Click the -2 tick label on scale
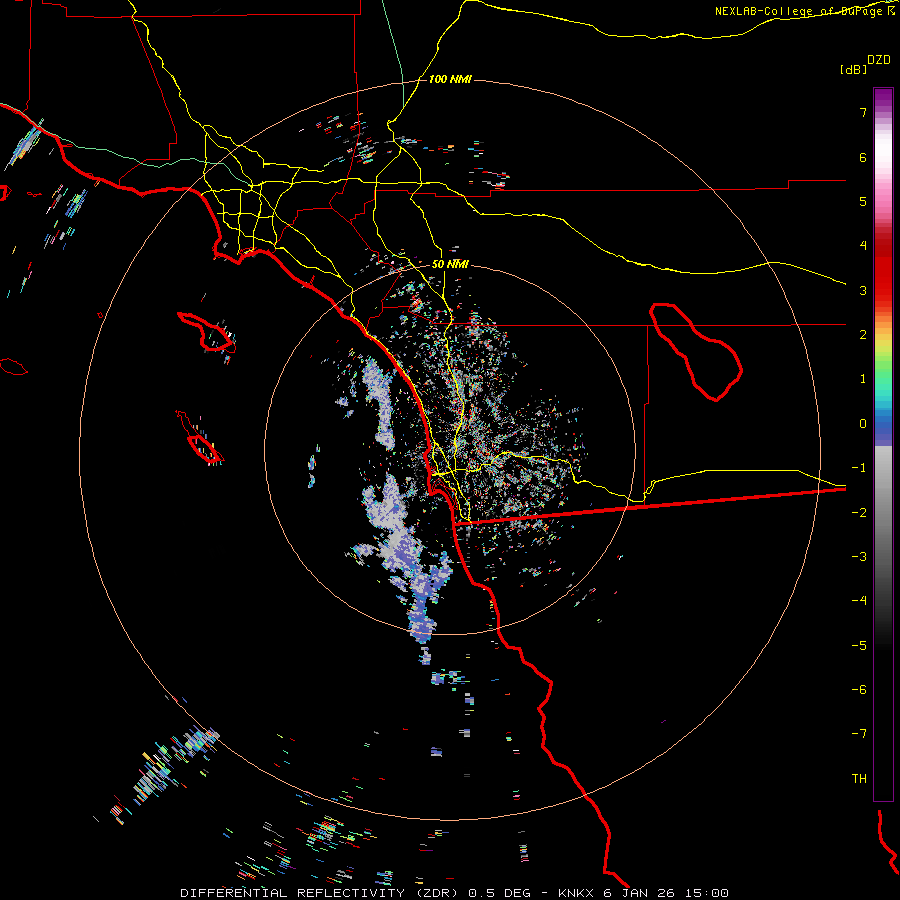900x900 pixels. point(859,513)
